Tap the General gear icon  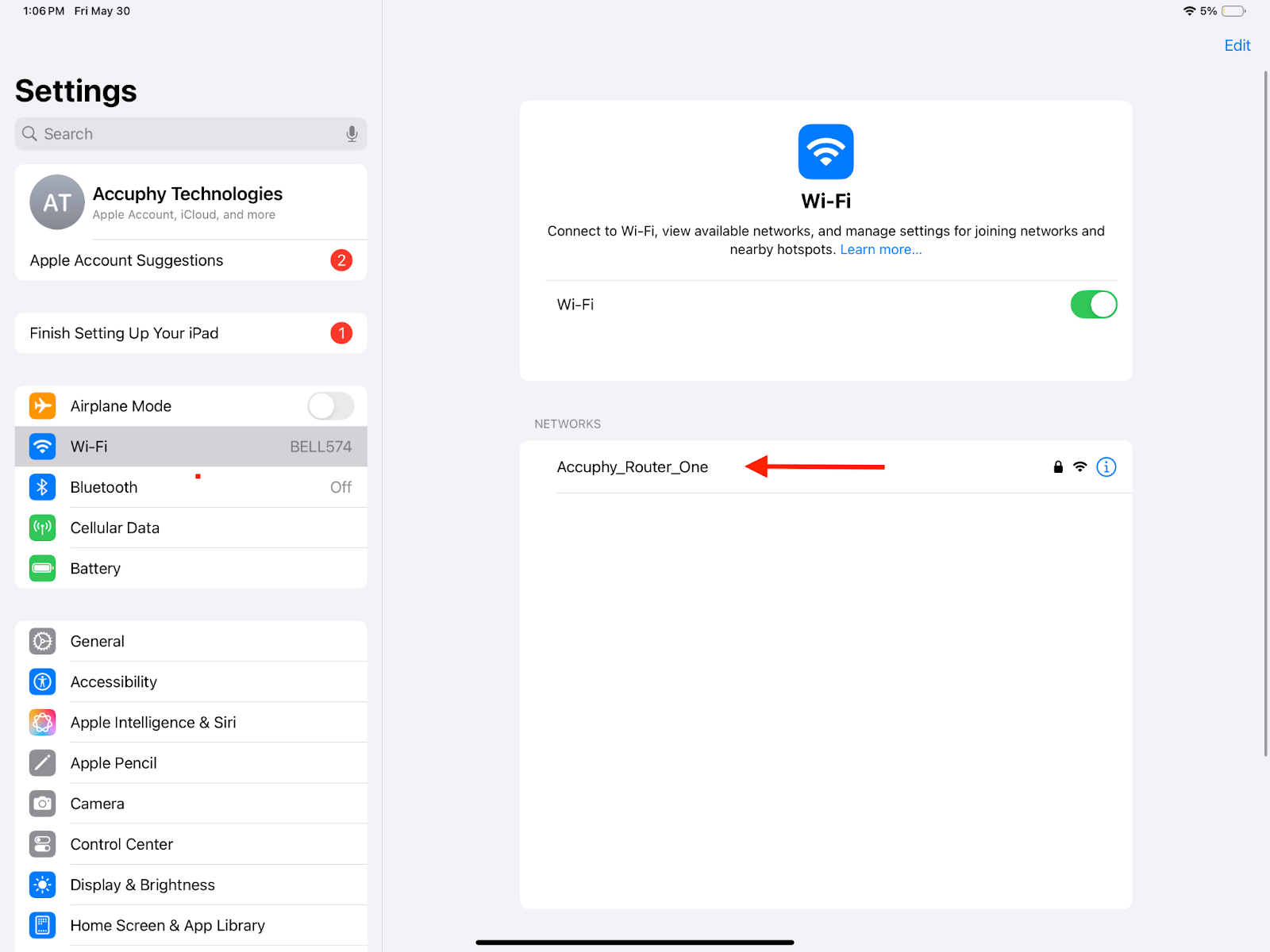[x=43, y=641]
